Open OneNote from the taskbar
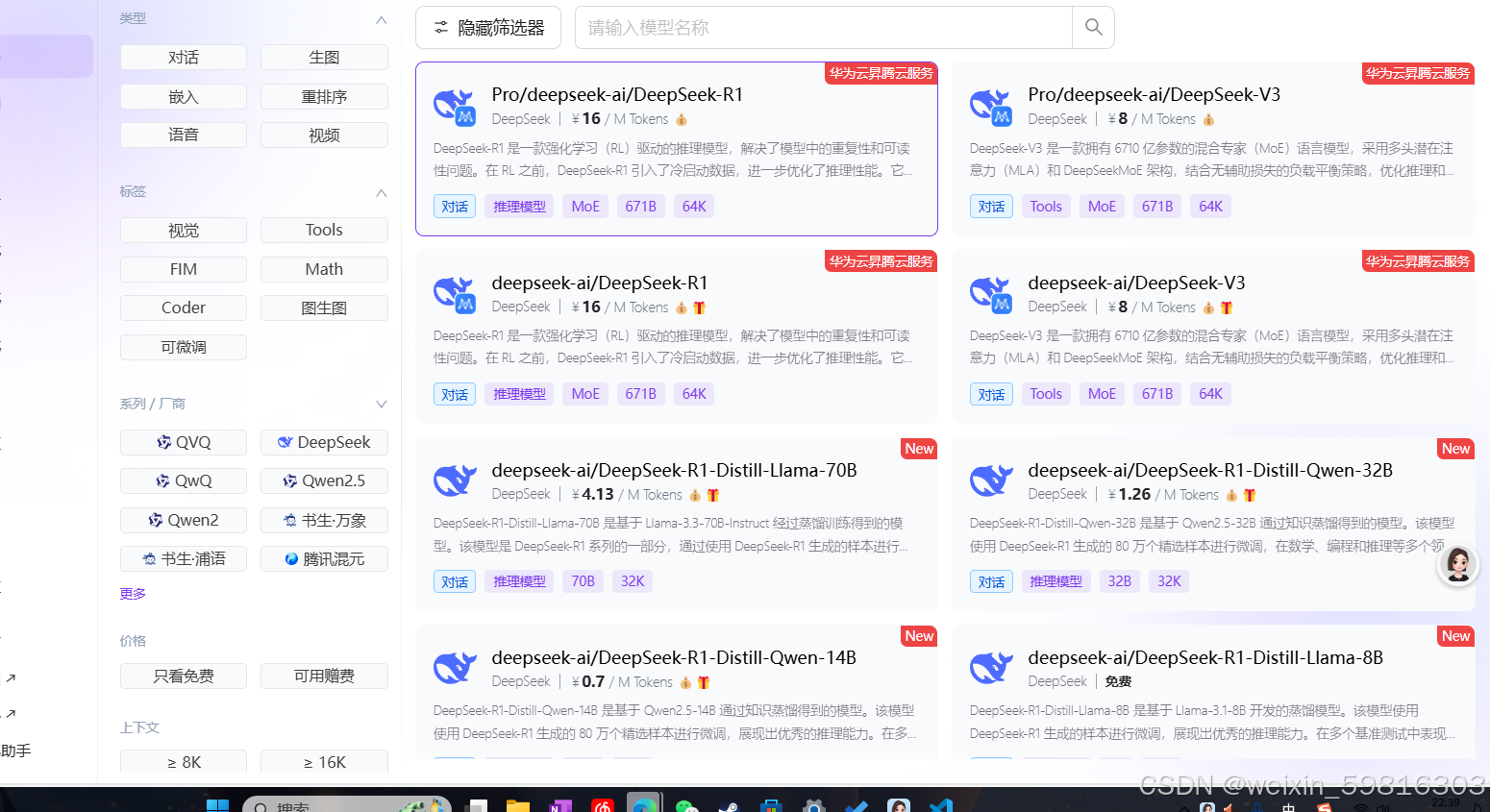The width and height of the screenshot is (1490, 812). pyautogui.click(x=560, y=805)
